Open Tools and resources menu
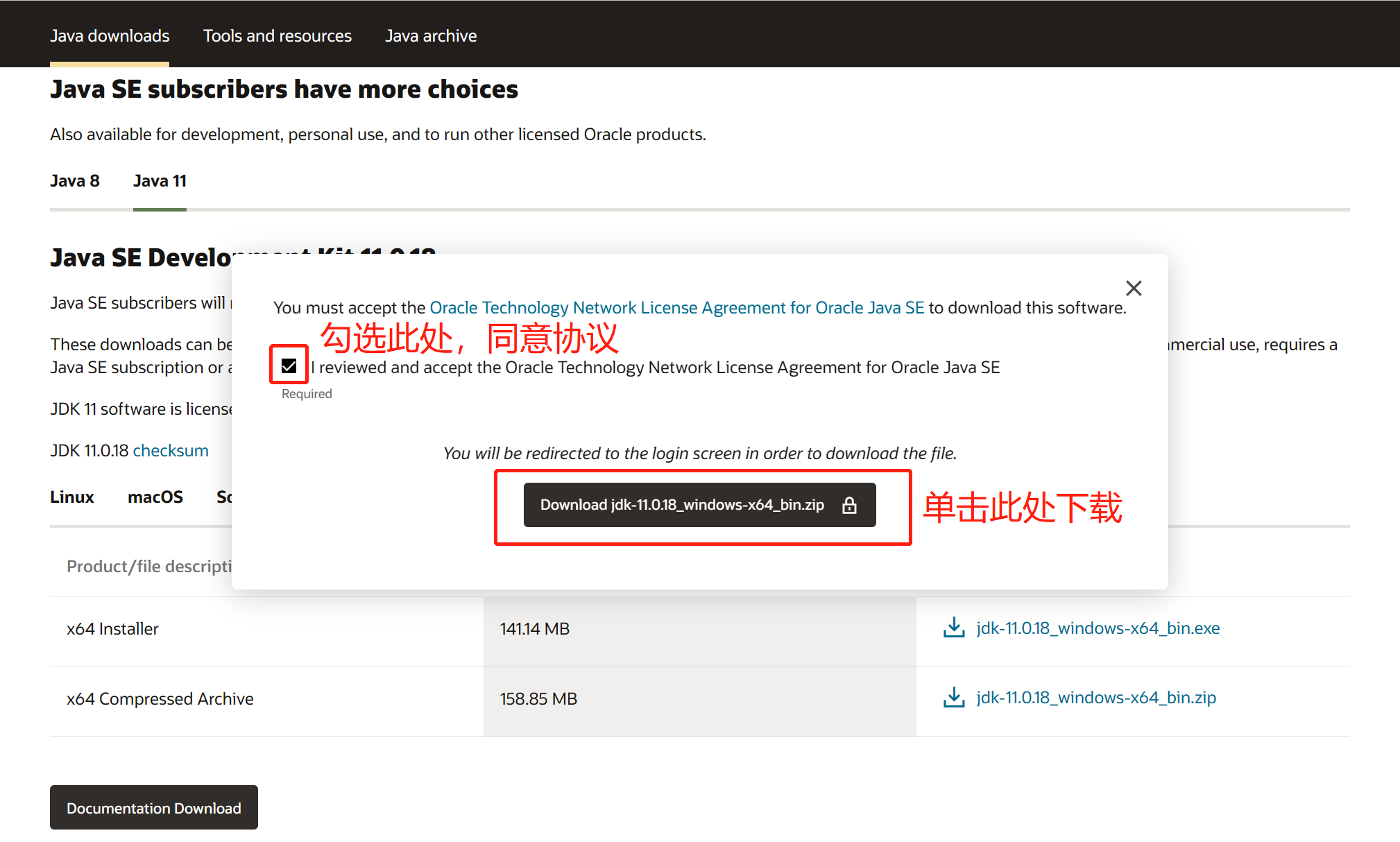1400x842 pixels. pyautogui.click(x=277, y=35)
